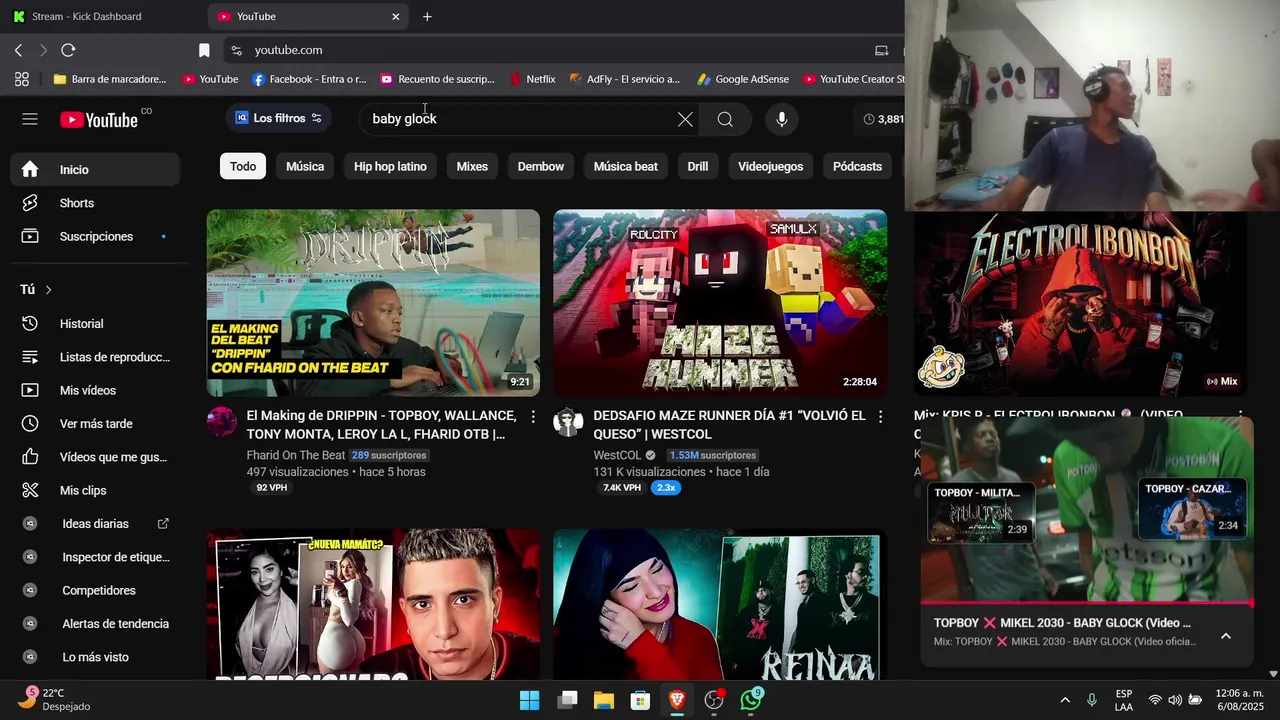Open Brave browser from the taskbar
Viewport: 1280px width, 720px height.
tap(677, 700)
